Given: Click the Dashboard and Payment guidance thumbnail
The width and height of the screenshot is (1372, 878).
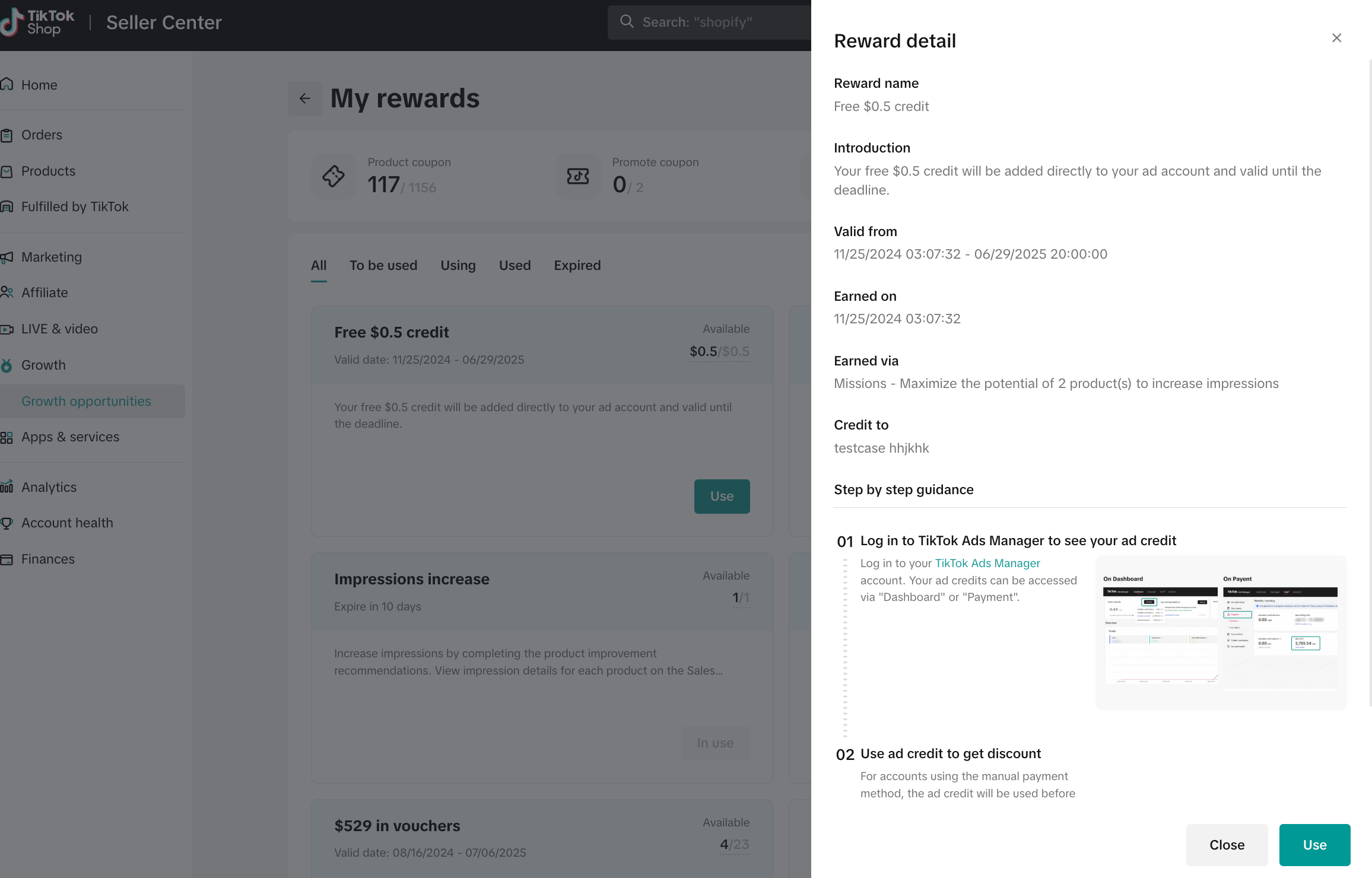Looking at the screenshot, I should [1221, 632].
